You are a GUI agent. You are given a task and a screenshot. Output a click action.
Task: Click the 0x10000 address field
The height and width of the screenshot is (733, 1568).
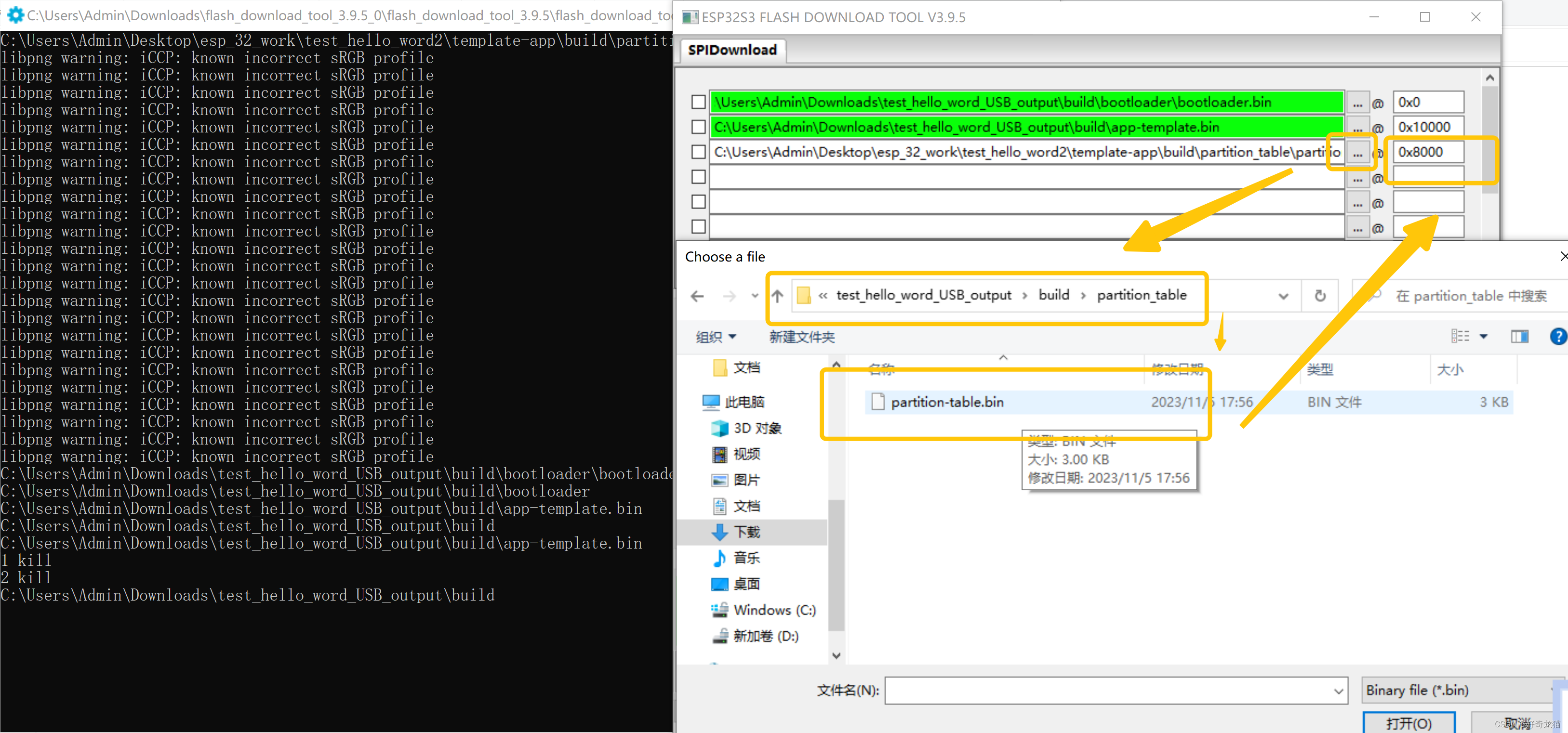(x=1428, y=127)
